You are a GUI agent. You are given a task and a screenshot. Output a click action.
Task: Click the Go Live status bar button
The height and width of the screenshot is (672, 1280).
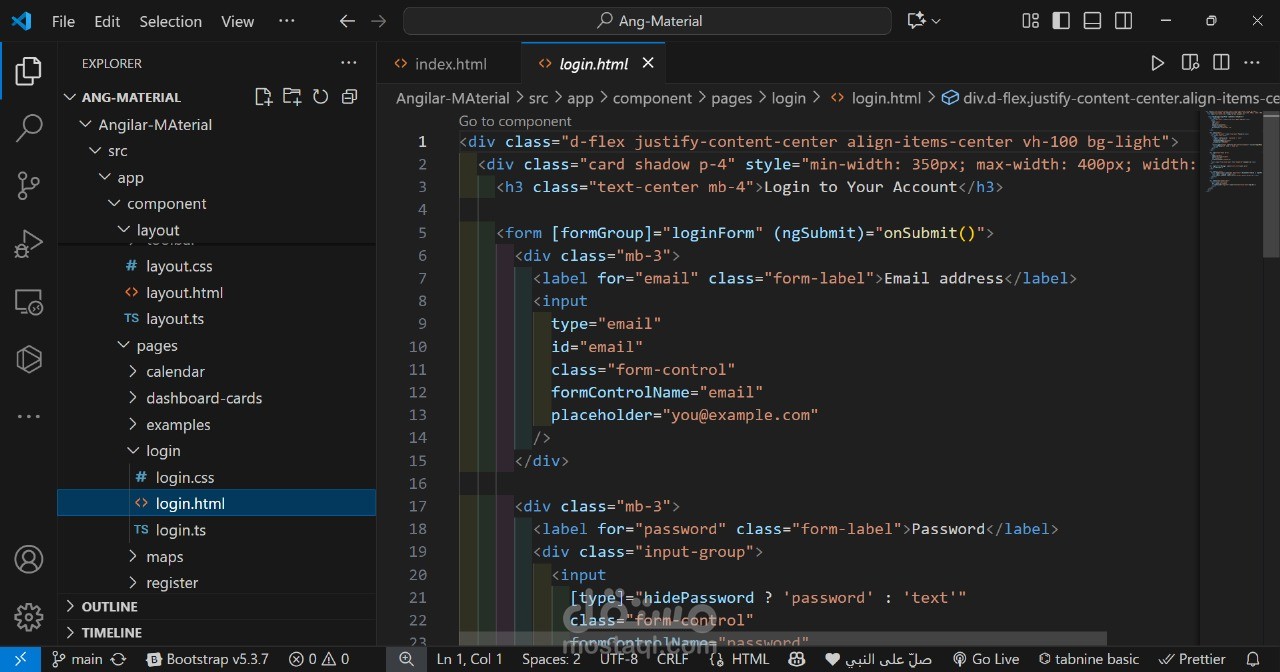(985, 659)
